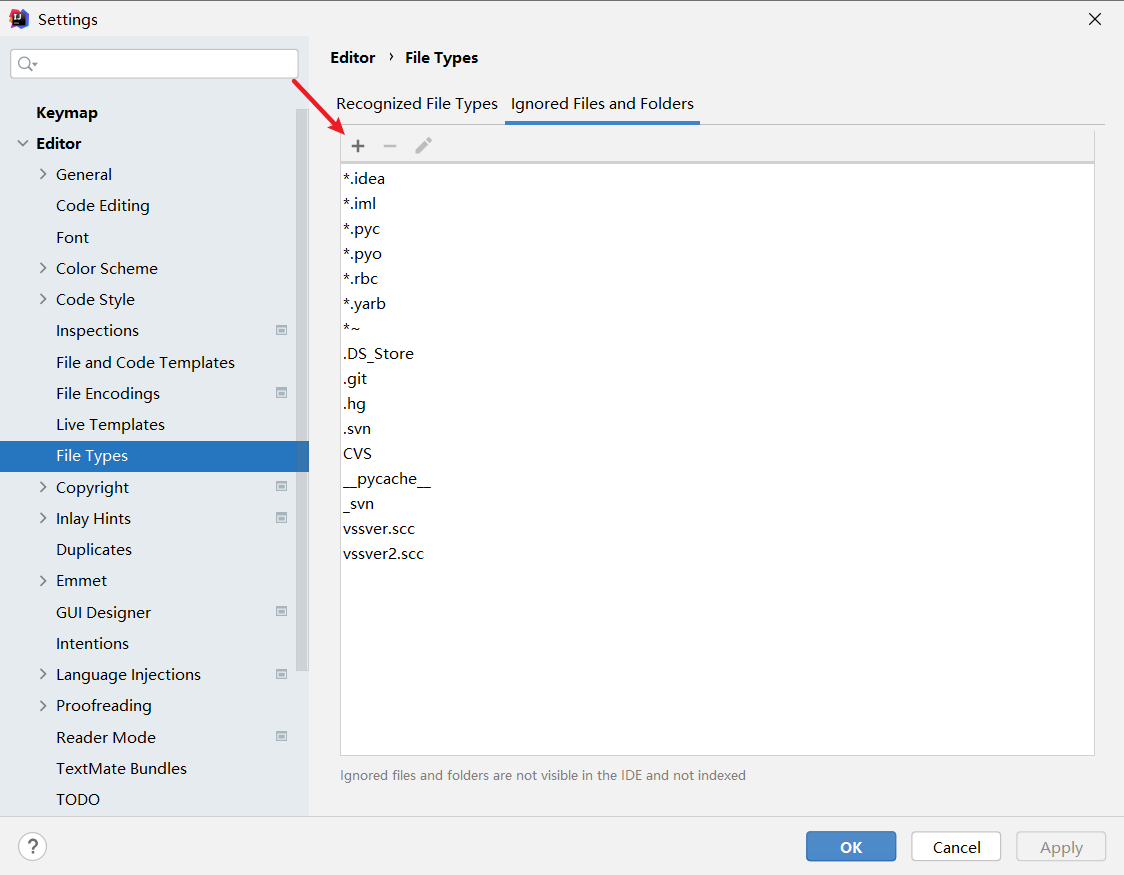Select Ignored Files and Folders tab
This screenshot has width=1124, height=875.
[x=602, y=104]
